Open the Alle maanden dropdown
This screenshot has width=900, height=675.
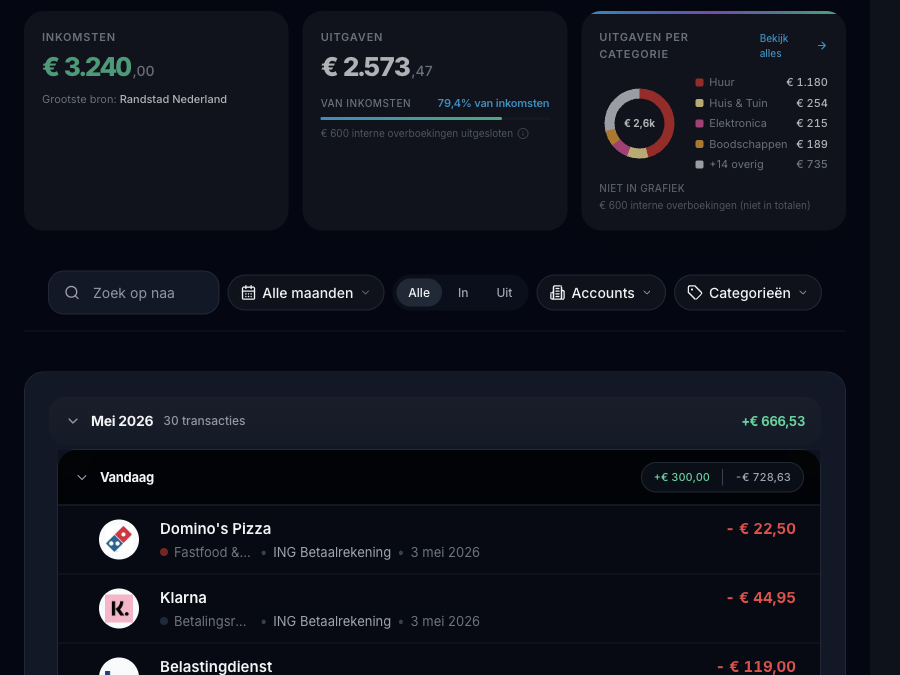click(305, 293)
